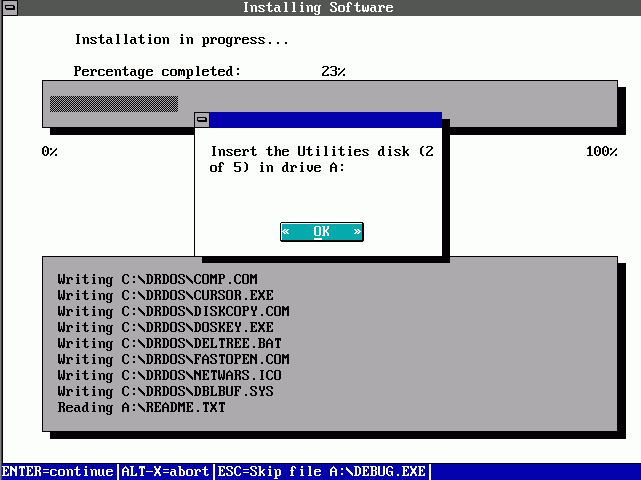
Task: Click the Installing Software title bar
Action: click(x=320, y=7)
